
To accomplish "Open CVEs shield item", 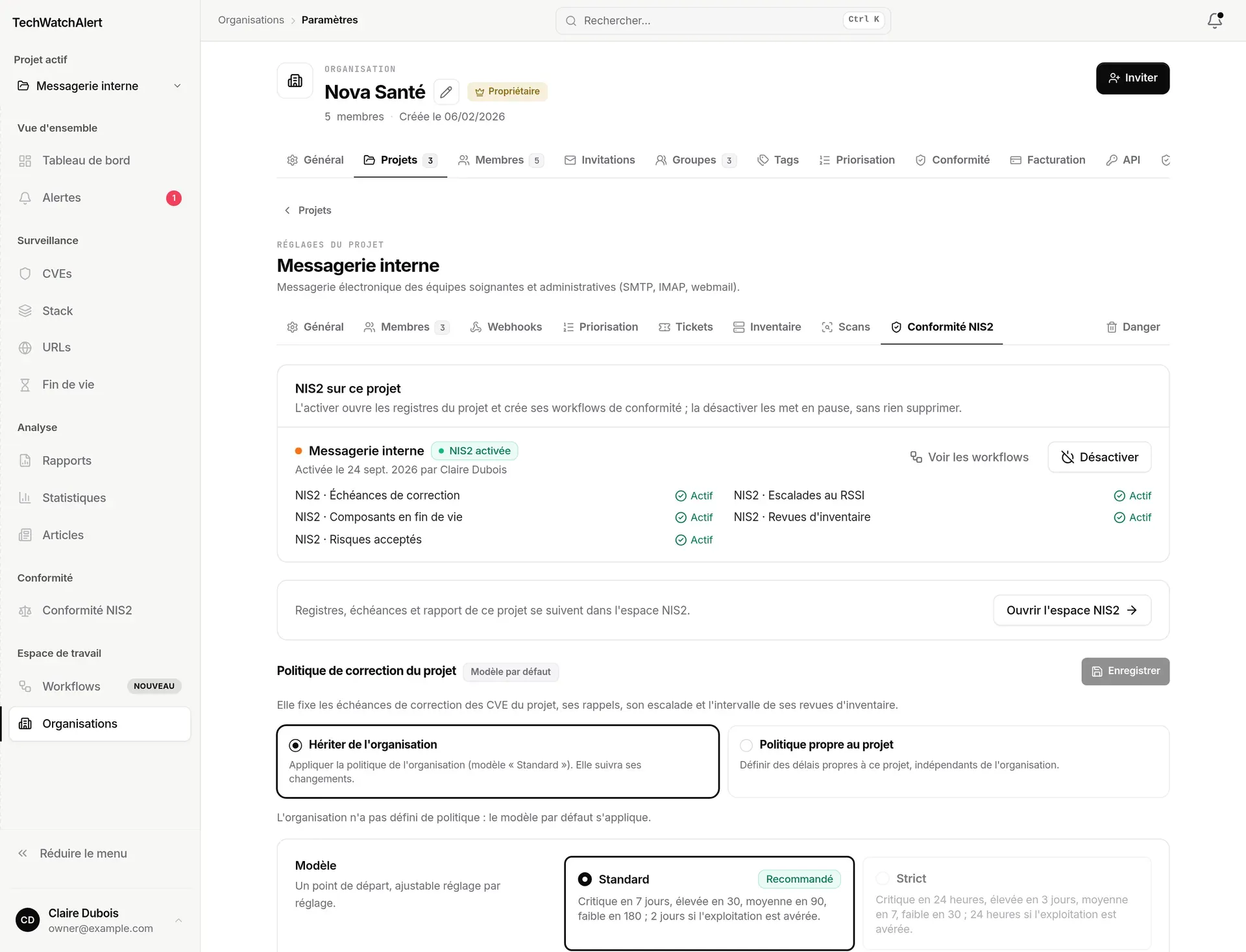I will [100, 274].
